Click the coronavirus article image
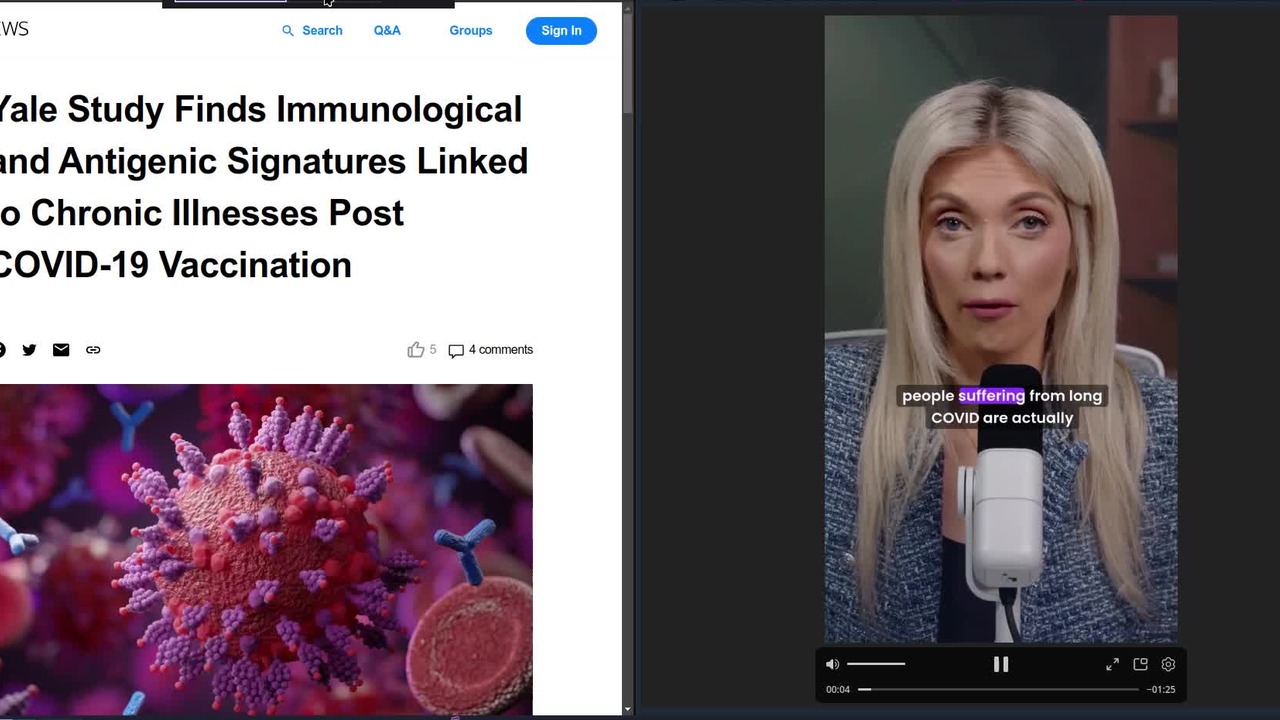 (x=266, y=549)
